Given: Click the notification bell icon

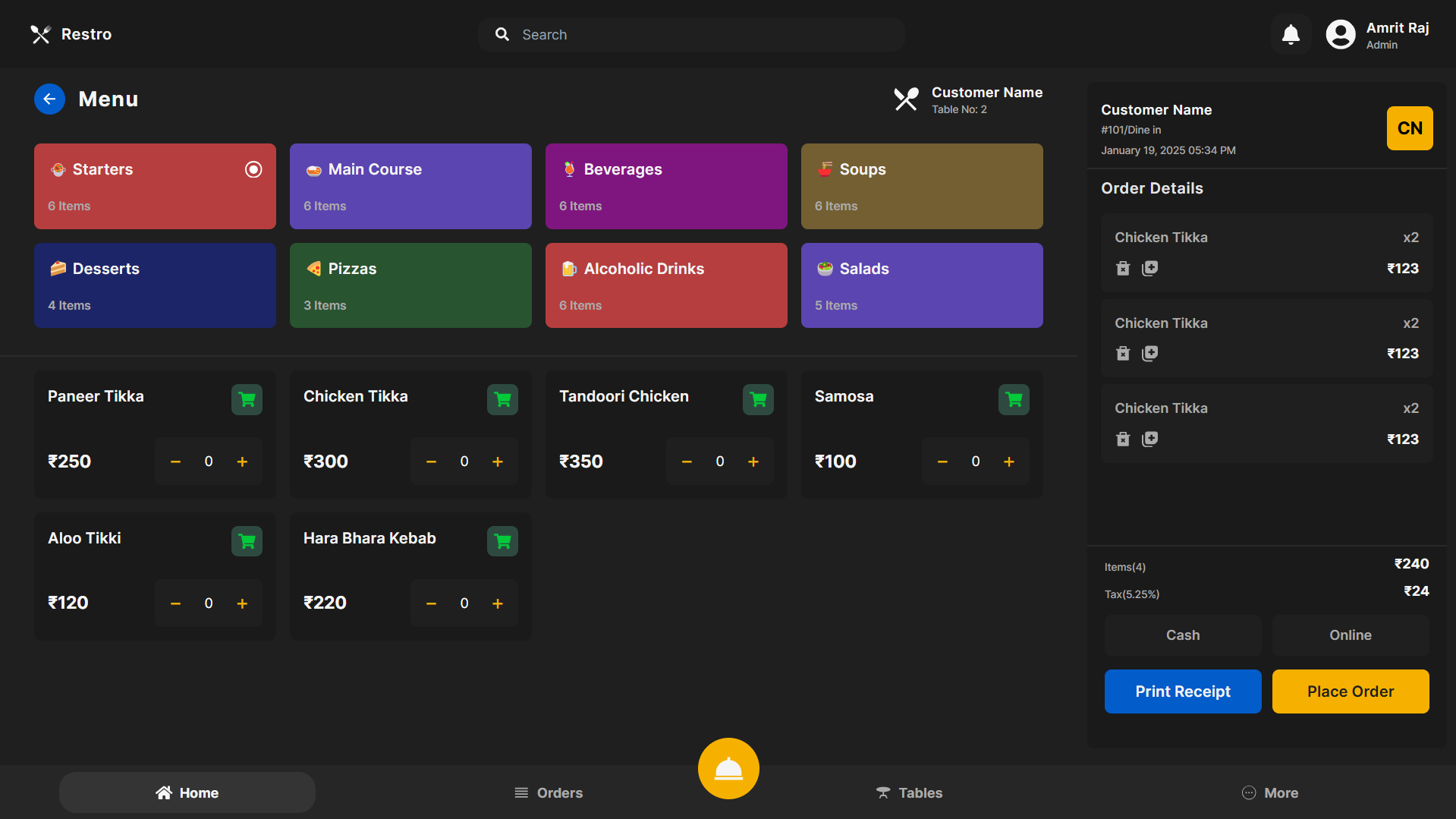Looking at the screenshot, I should [x=1291, y=34].
